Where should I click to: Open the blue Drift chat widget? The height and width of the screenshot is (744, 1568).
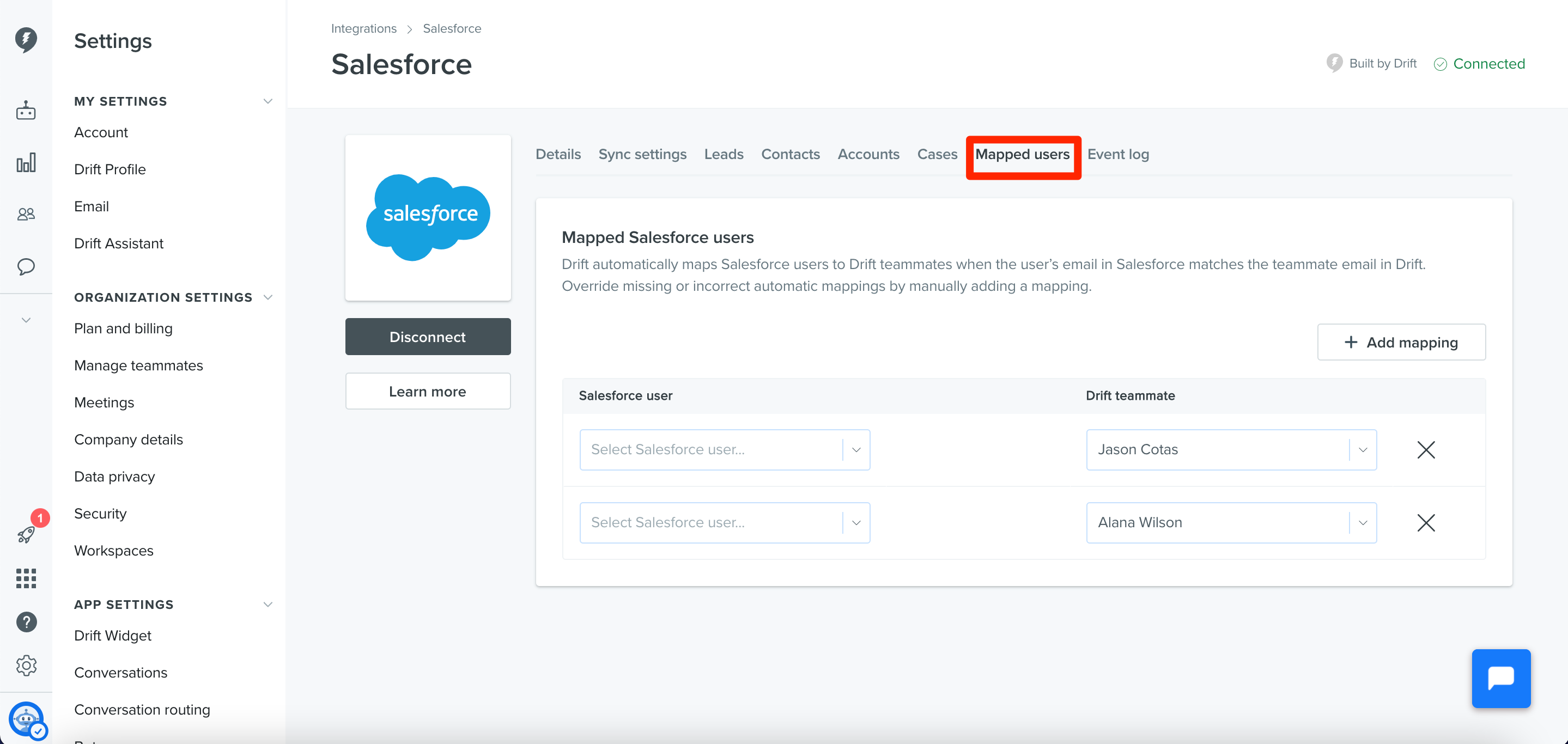[x=1500, y=678]
